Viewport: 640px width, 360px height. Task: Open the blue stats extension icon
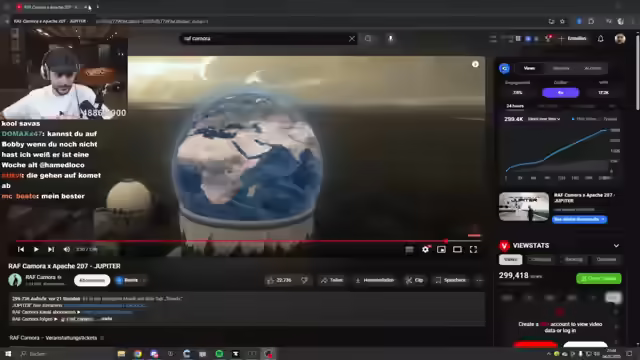pyautogui.click(x=528, y=39)
